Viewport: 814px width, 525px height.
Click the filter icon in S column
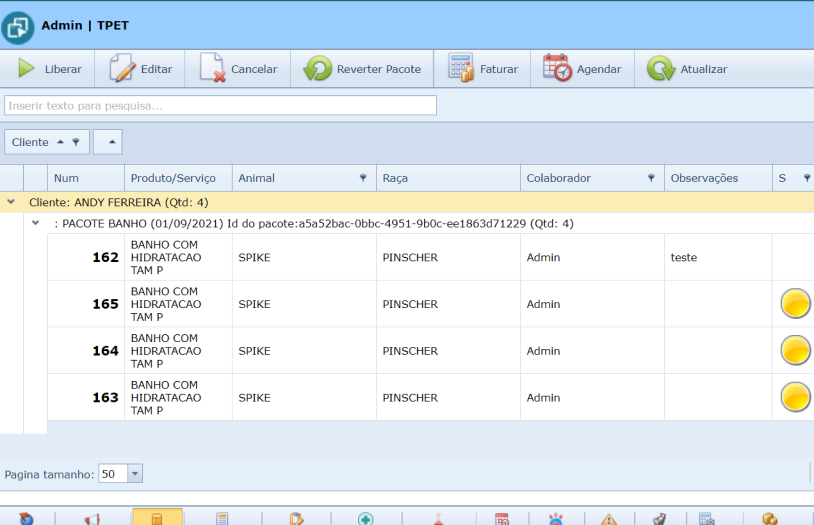pos(806,178)
